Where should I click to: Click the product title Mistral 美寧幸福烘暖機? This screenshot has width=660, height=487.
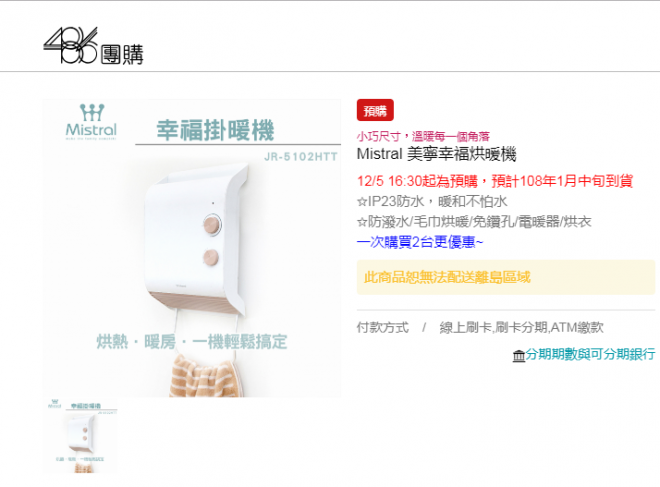pyautogui.click(x=436, y=154)
